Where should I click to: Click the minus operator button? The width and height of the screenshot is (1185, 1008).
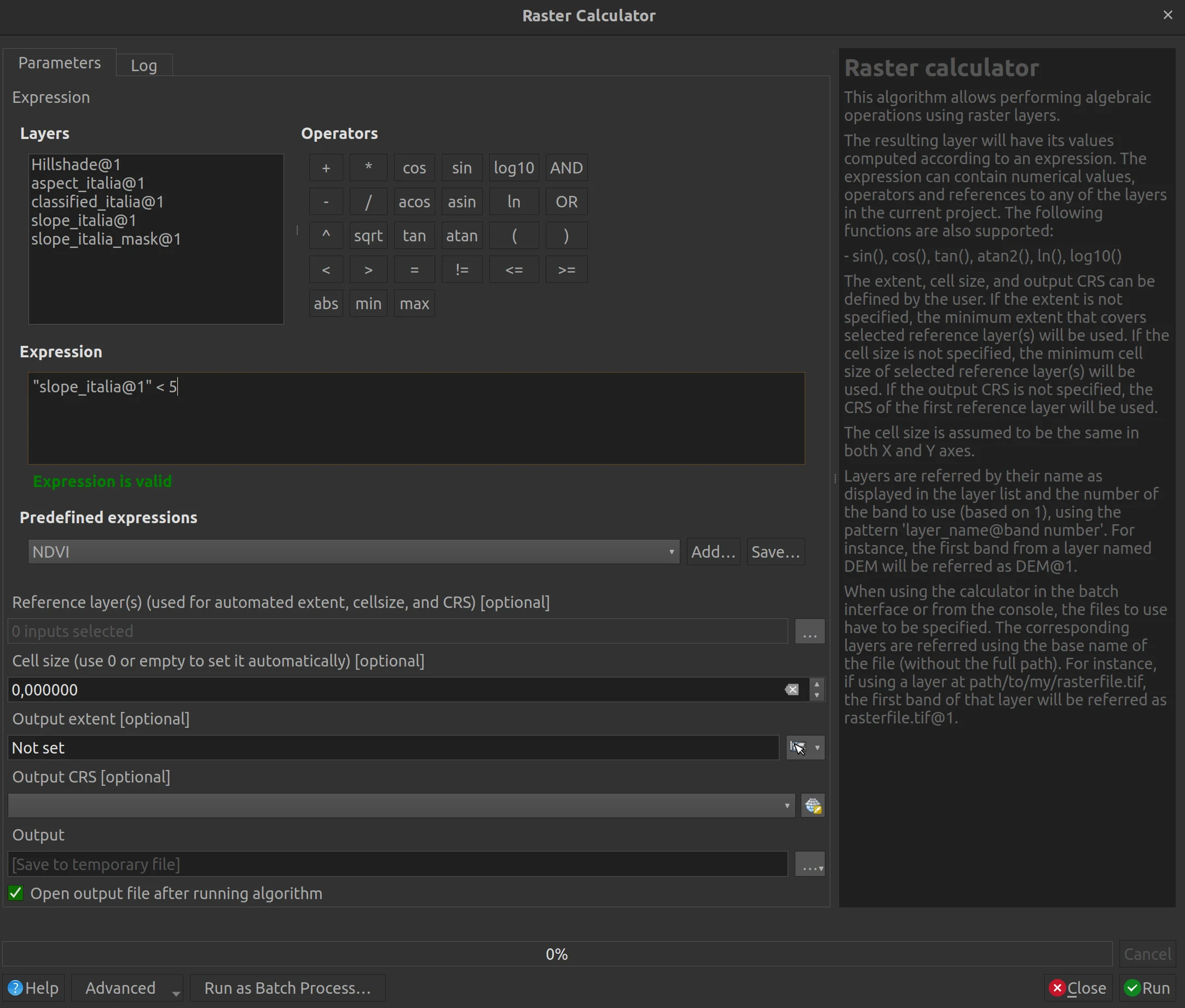326,202
